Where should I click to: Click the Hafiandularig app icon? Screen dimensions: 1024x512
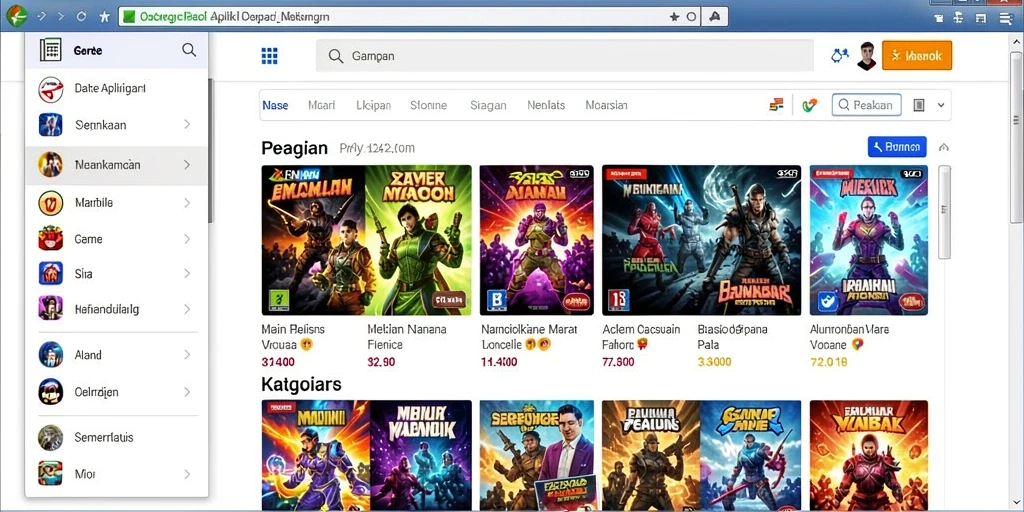[x=50, y=308]
